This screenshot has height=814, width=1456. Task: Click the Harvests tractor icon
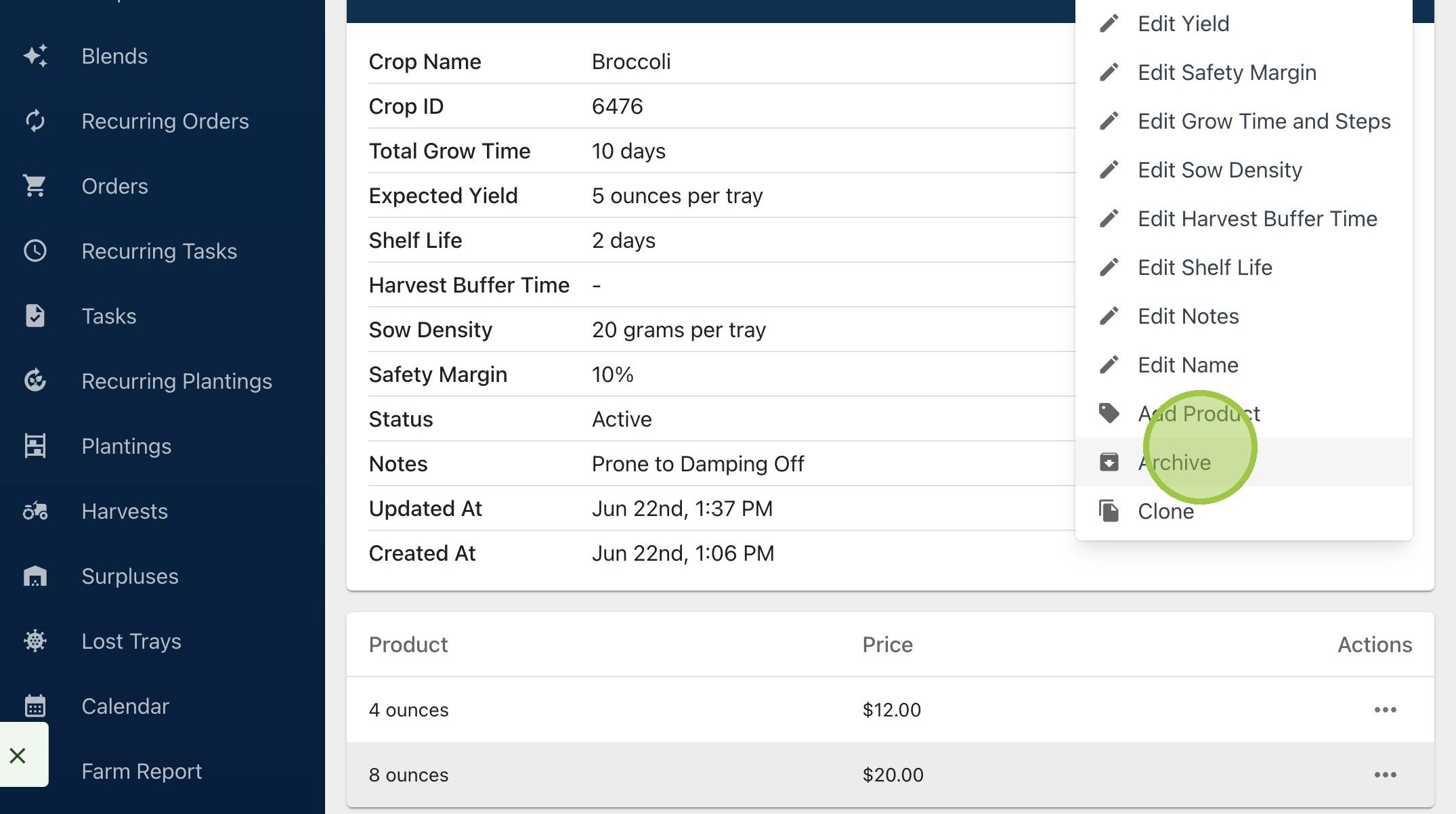[35, 511]
